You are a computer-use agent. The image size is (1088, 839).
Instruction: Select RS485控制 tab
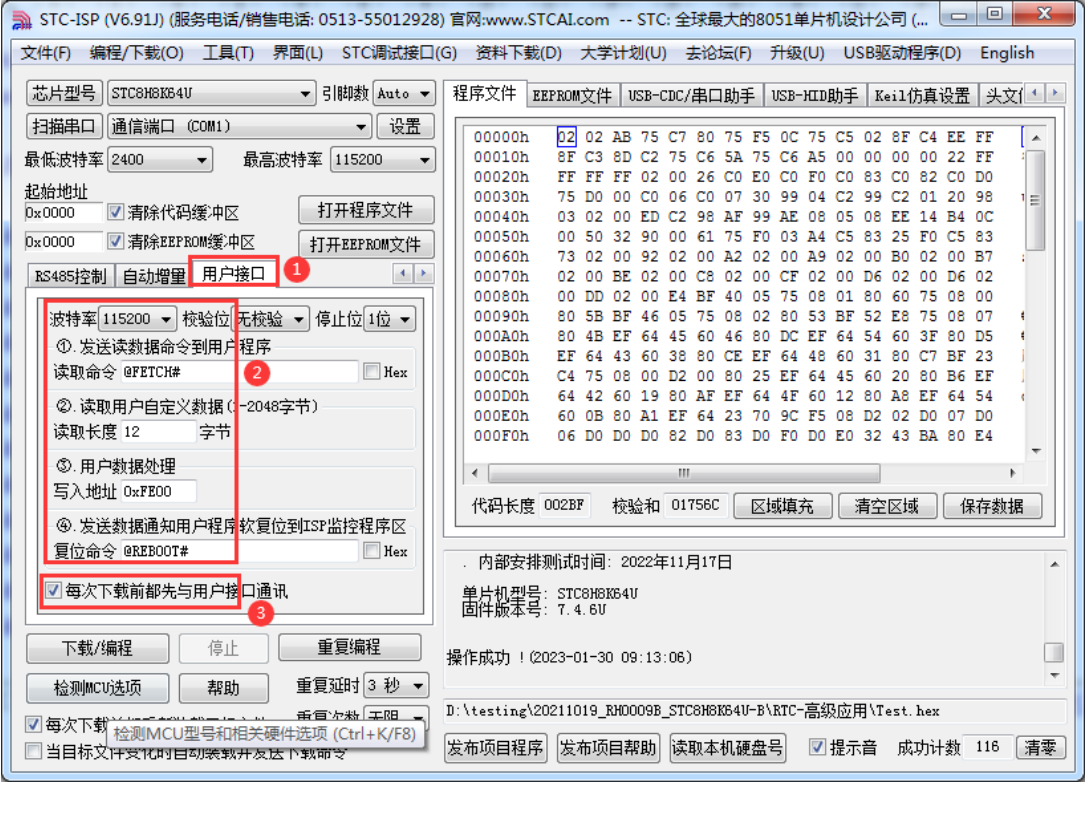pyautogui.click(x=71, y=276)
